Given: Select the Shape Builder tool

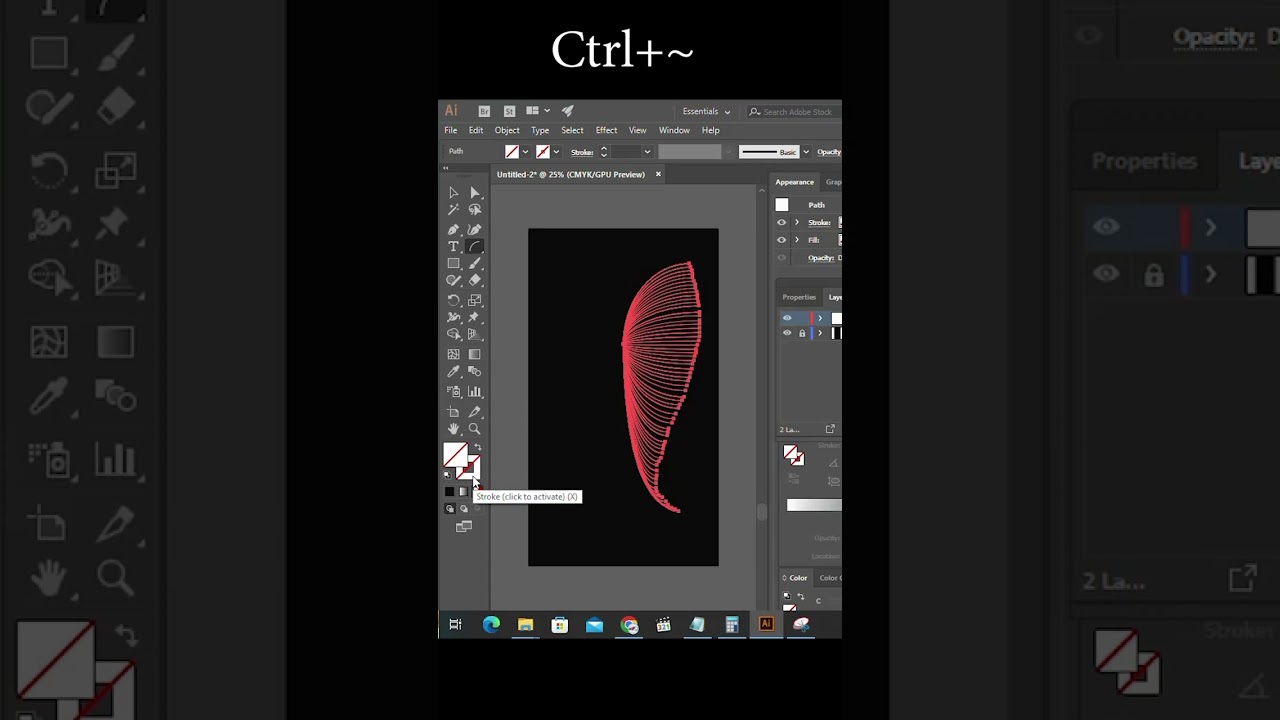Looking at the screenshot, I should tap(453, 334).
